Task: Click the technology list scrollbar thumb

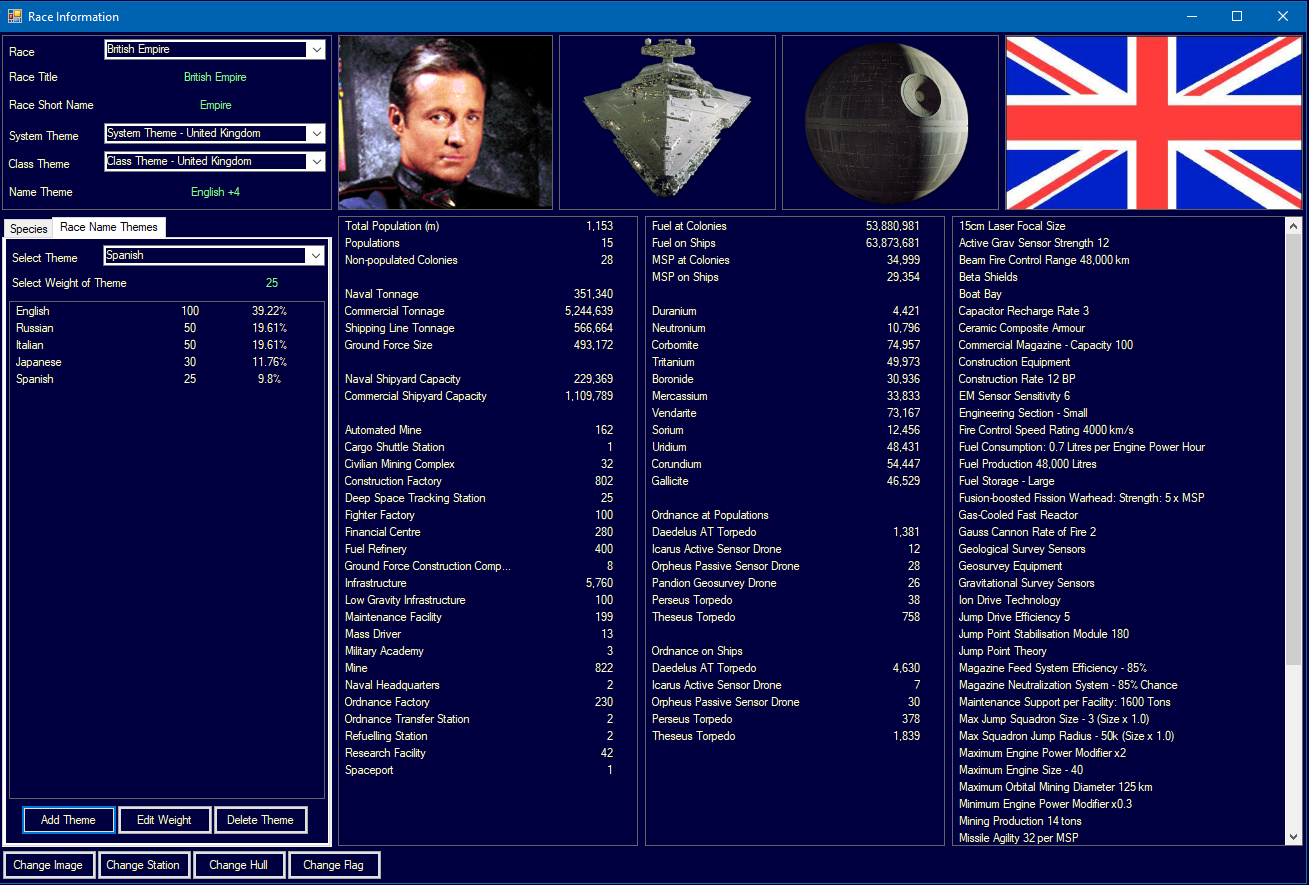Action: [x=1294, y=450]
